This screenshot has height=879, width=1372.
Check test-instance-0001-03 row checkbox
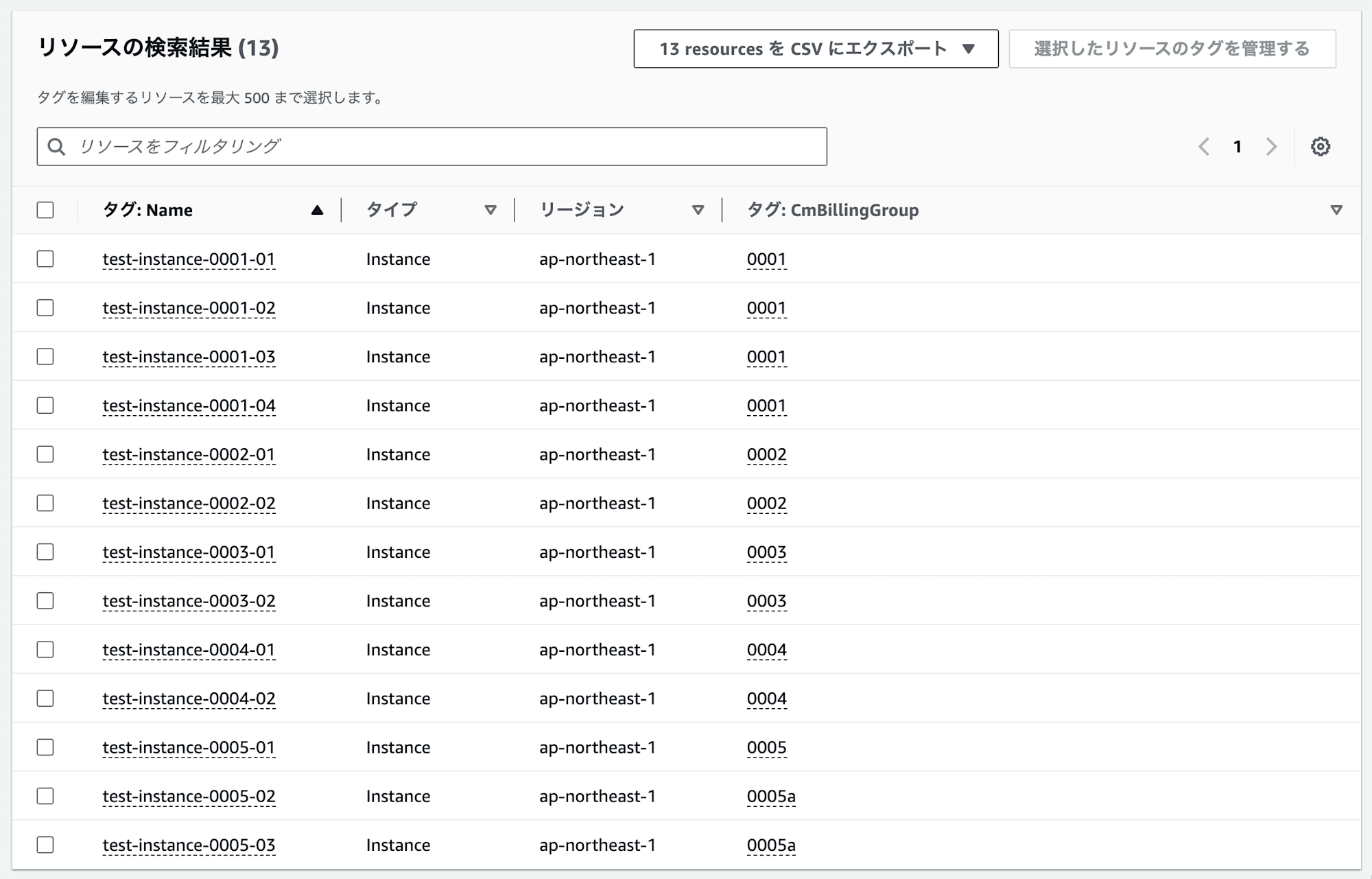45,357
